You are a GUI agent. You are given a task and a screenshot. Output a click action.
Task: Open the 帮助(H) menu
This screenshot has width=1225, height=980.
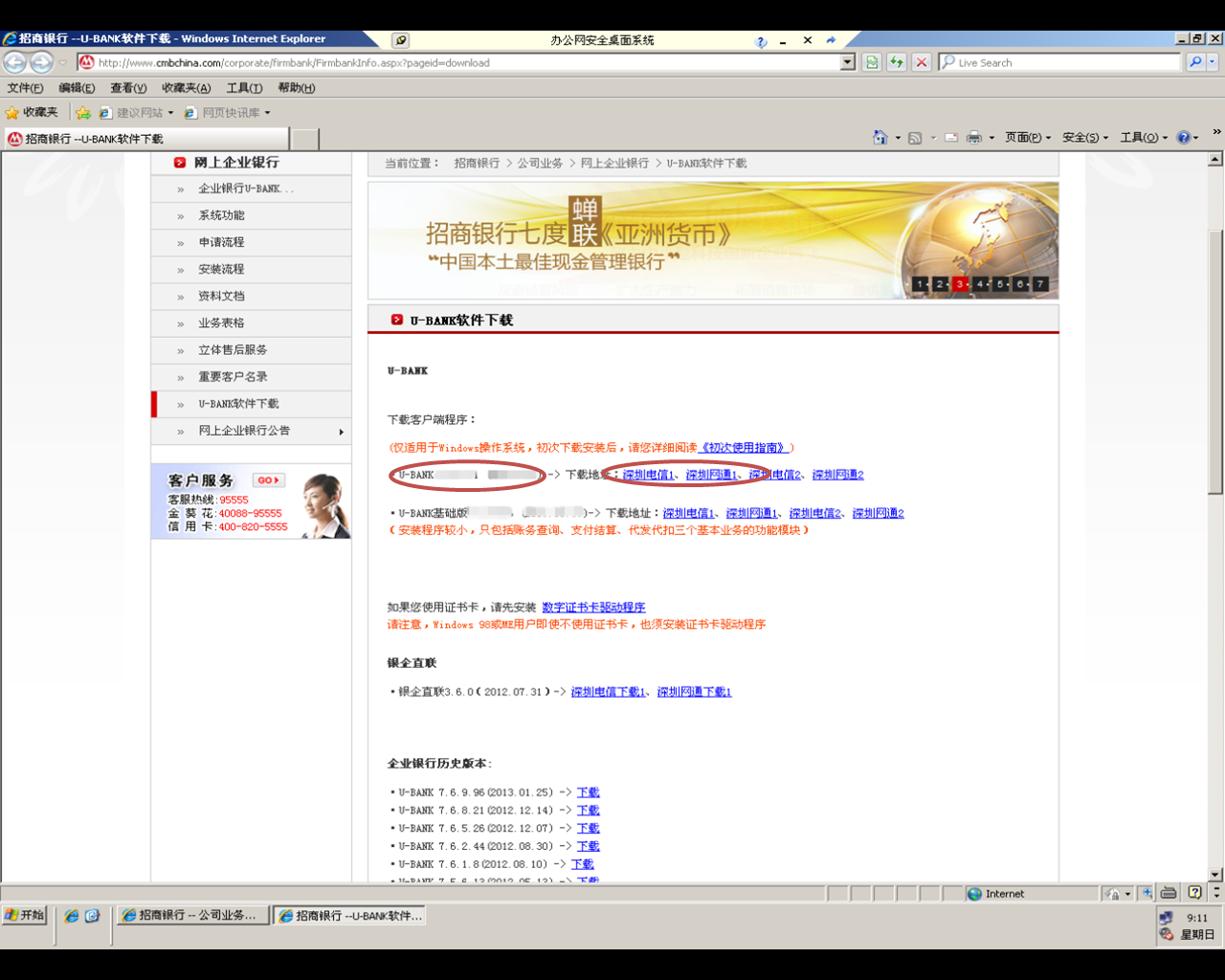pos(296,88)
